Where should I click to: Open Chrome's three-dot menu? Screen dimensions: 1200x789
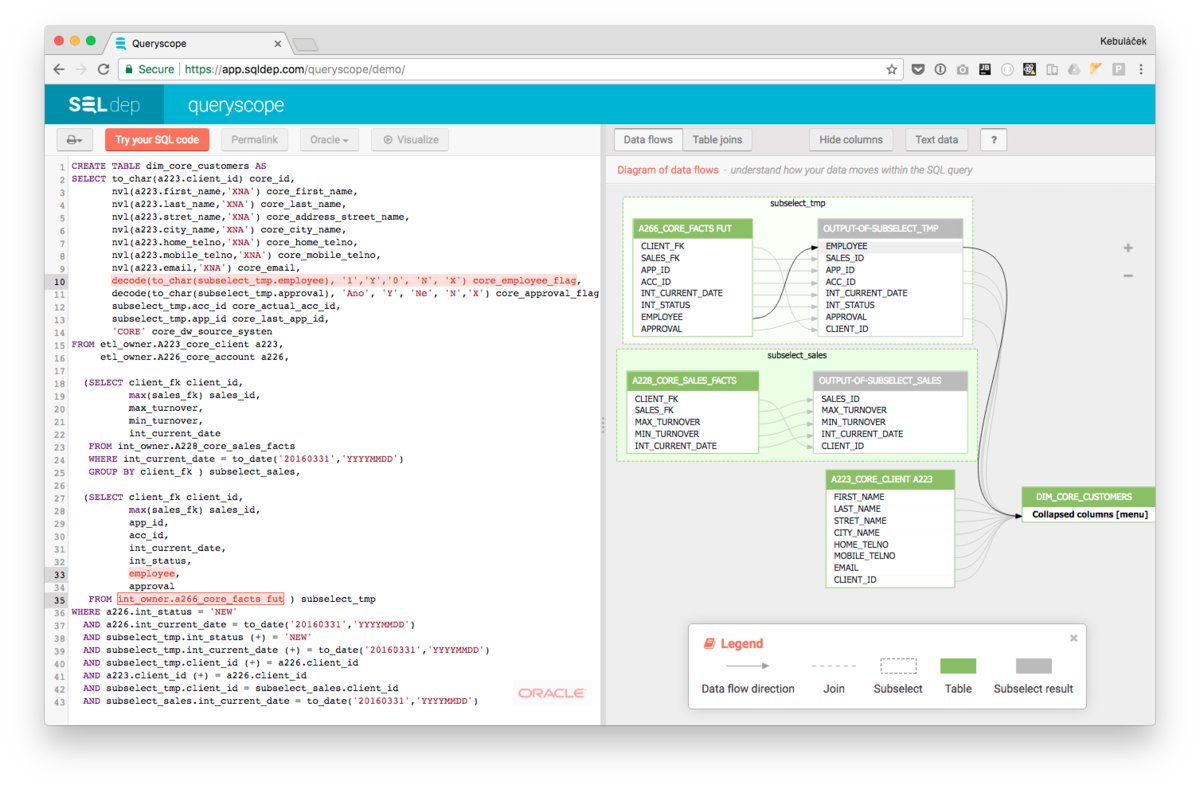pyautogui.click(x=1141, y=70)
